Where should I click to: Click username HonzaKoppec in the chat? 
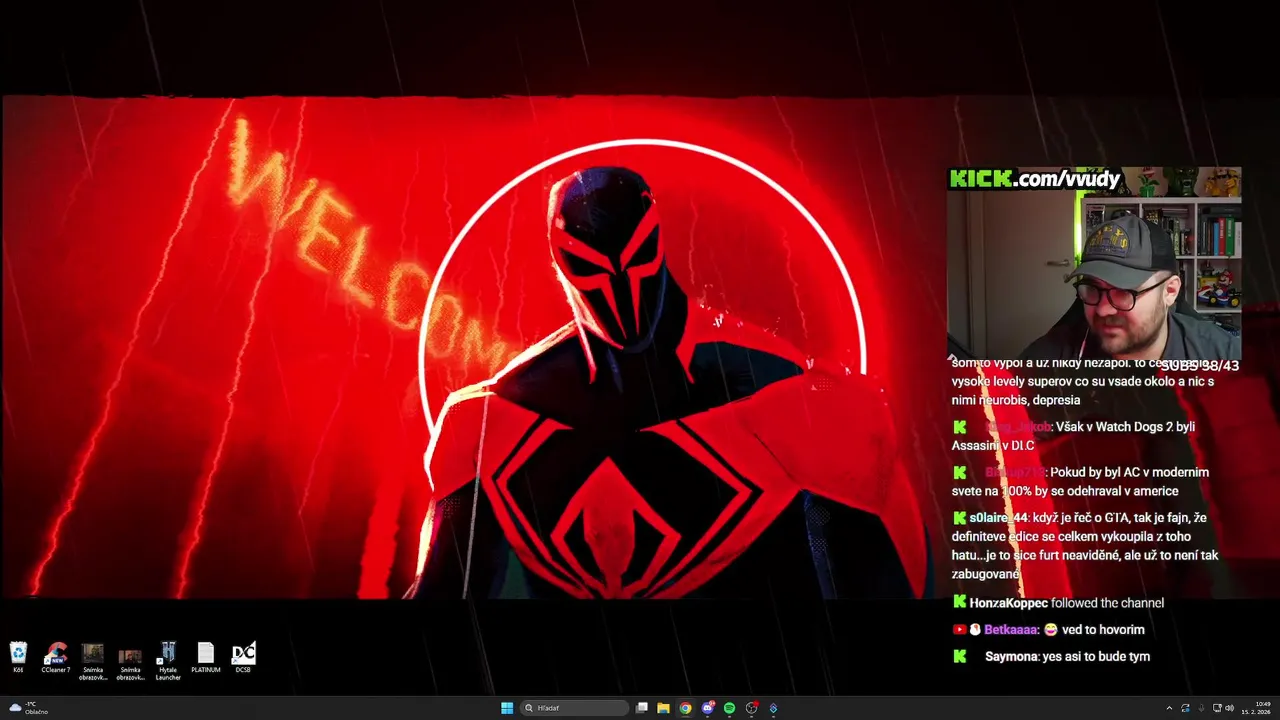[x=1008, y=603]
